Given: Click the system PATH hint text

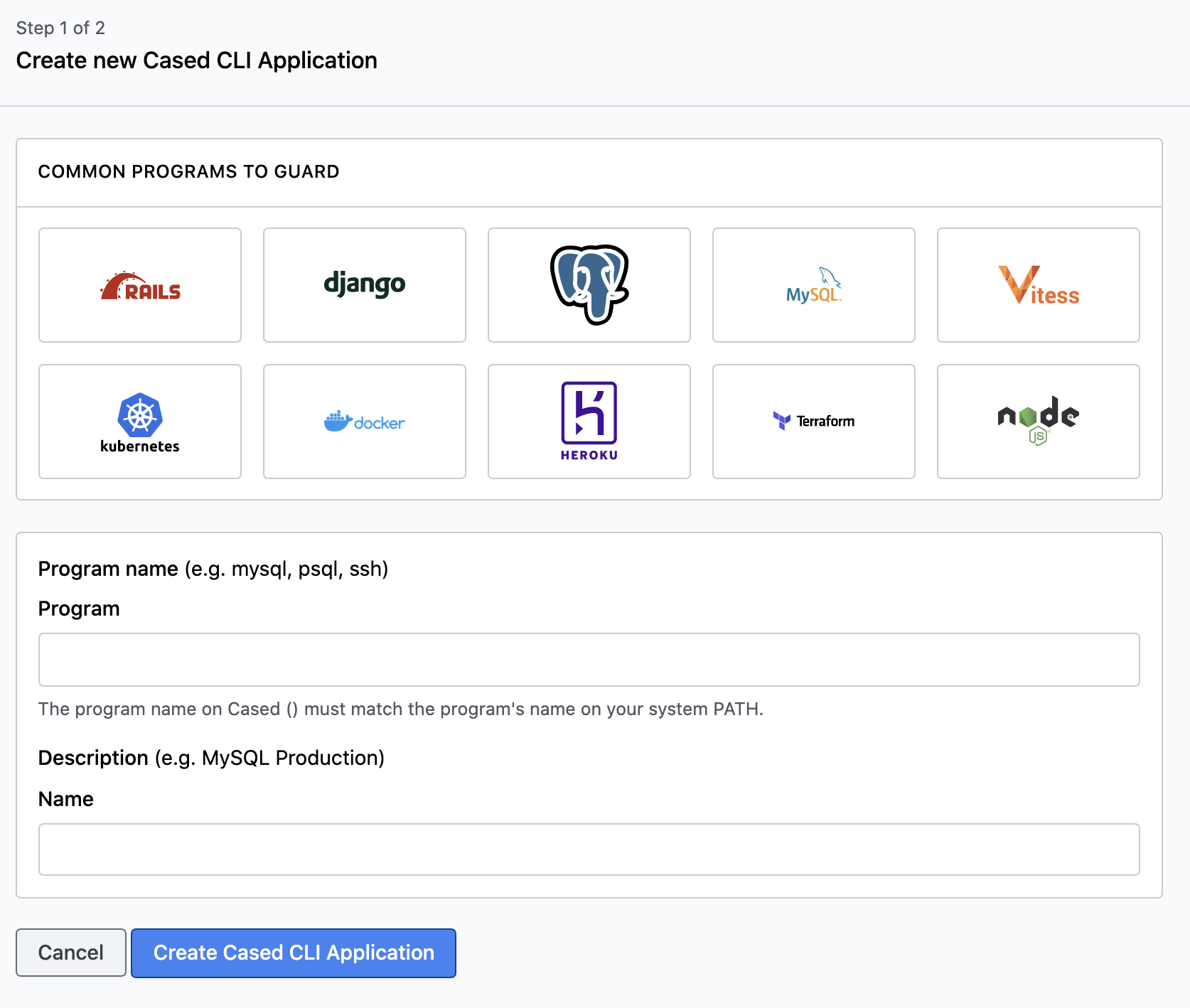Looking at the screenshot, I should click(x=401, y=709).
